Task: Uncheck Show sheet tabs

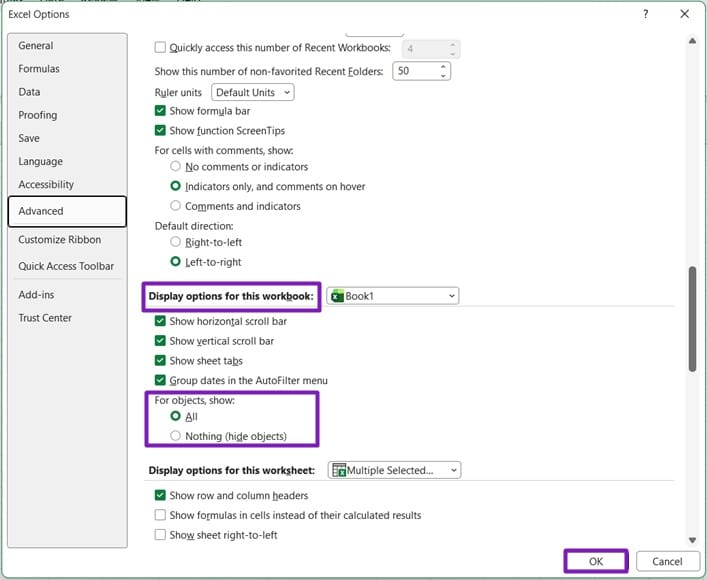Action: coord(160,360)
